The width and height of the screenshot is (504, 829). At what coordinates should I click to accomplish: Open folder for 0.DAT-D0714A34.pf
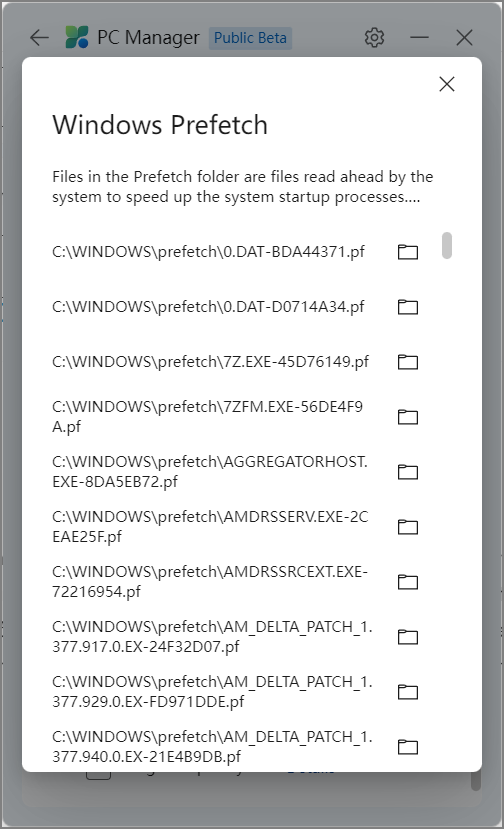click(408, 307)
